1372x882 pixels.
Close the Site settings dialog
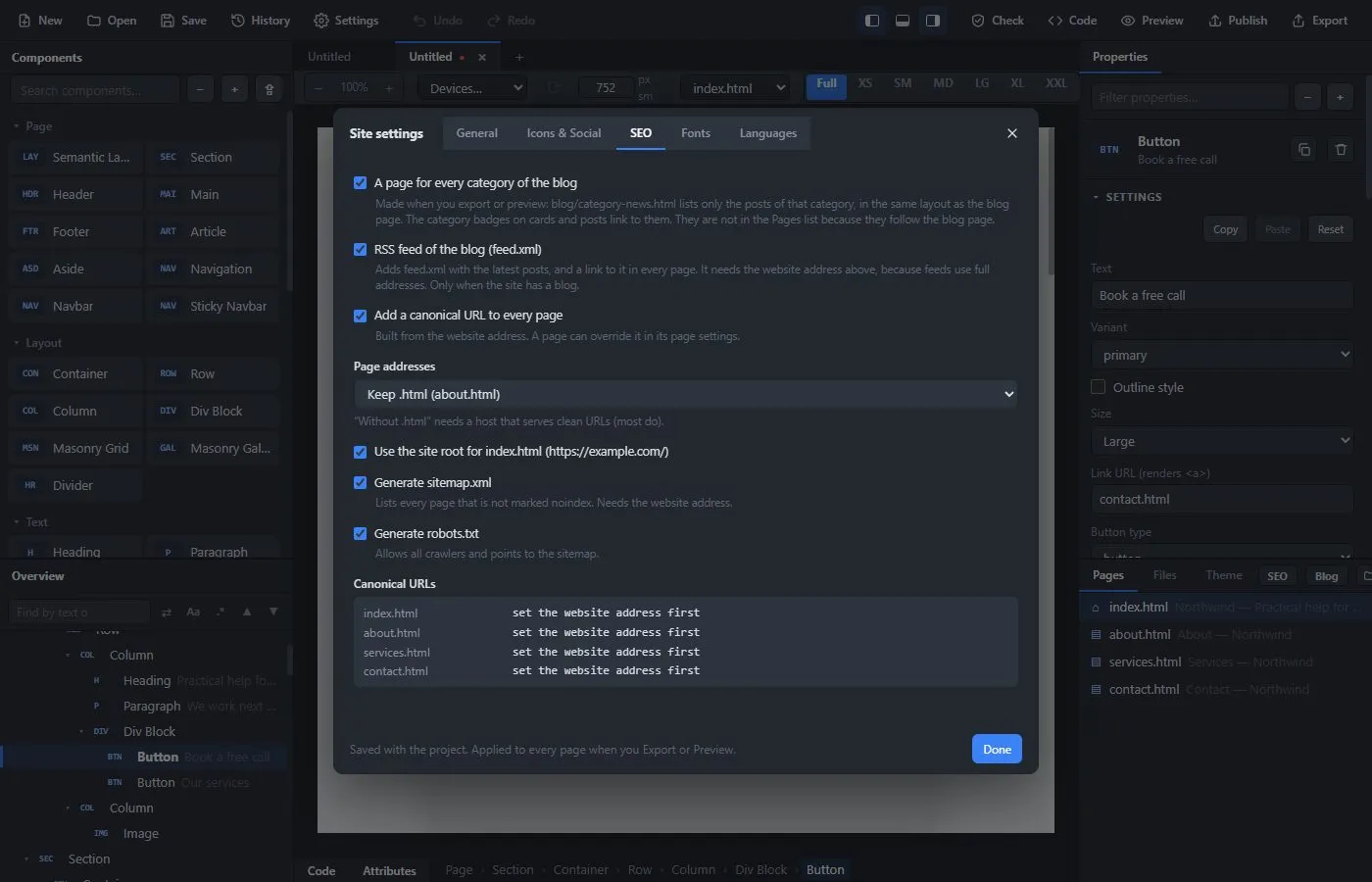[x=1012, y=133]
